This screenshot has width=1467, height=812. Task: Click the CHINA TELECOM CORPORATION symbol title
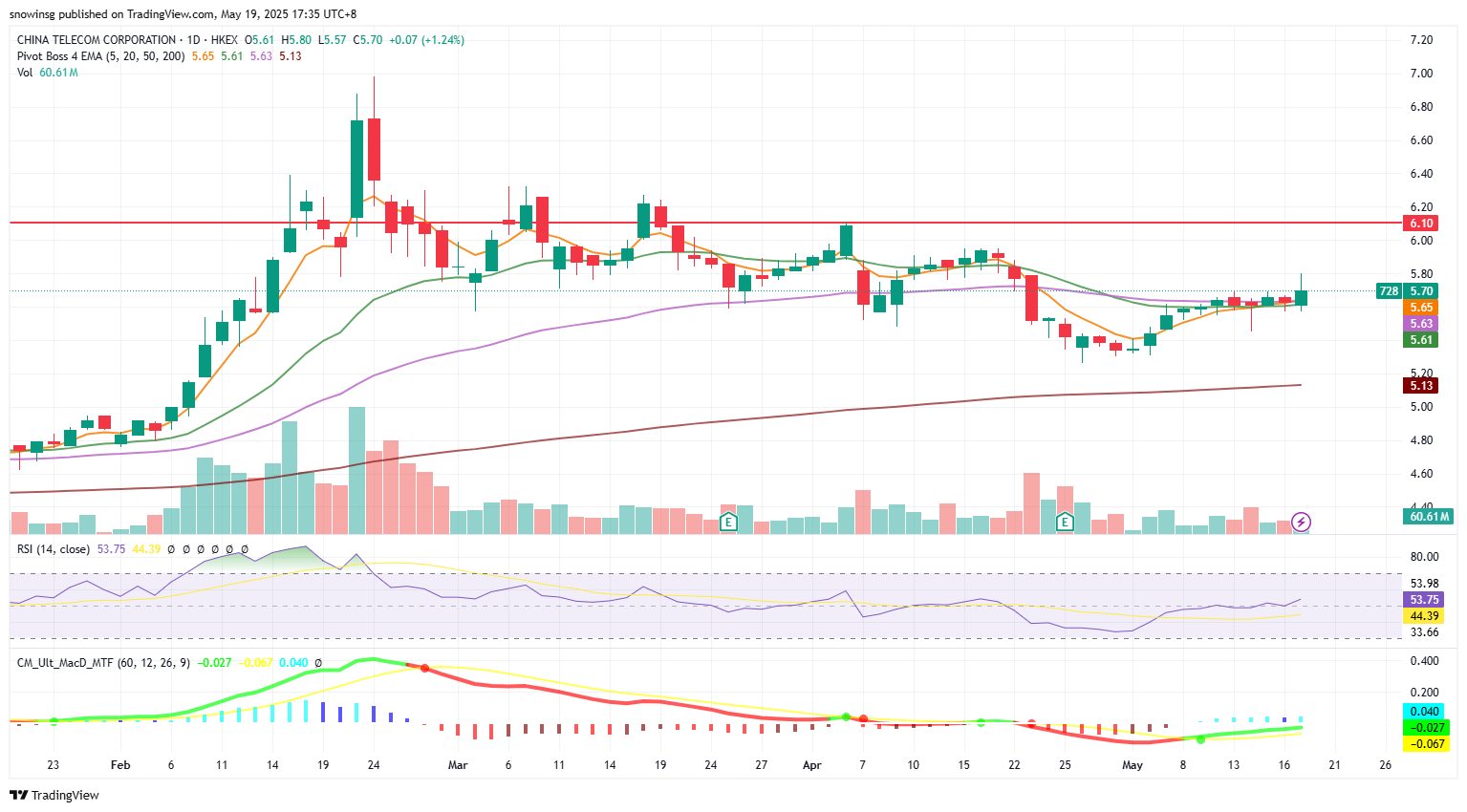click(97, 40)
